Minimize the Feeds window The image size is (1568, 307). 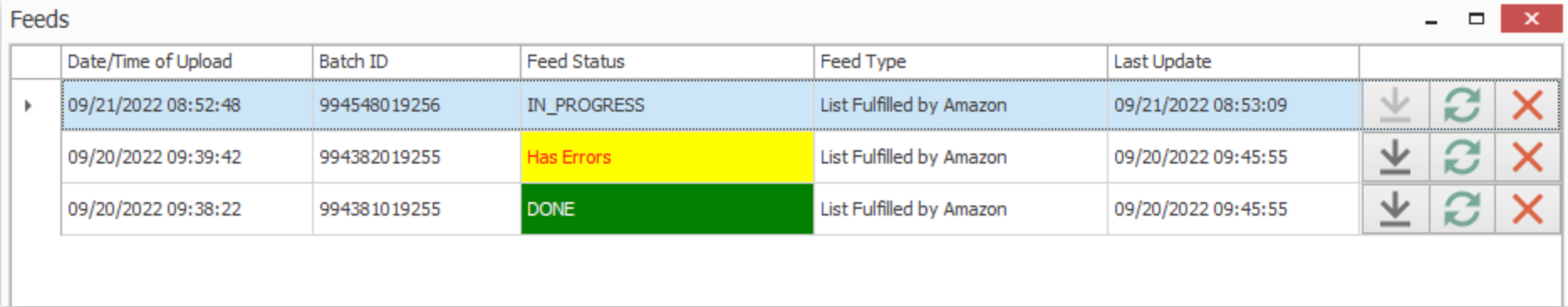[x=1431, y=20]
